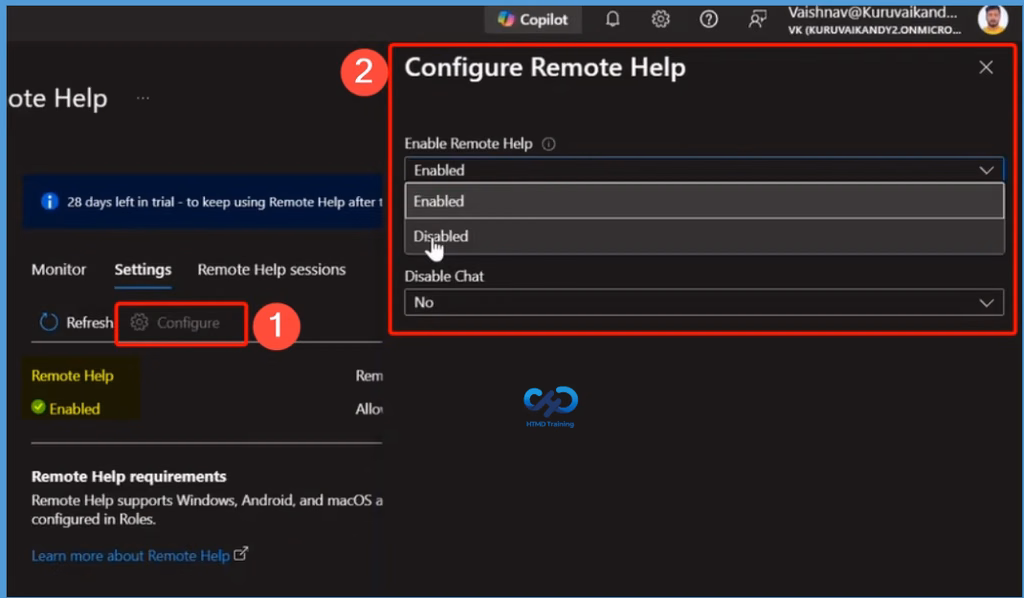The height and width of the screenshot is (598, 1024).
Task: Switch to Remote Help sessions tab
Action: click(272, 270)
